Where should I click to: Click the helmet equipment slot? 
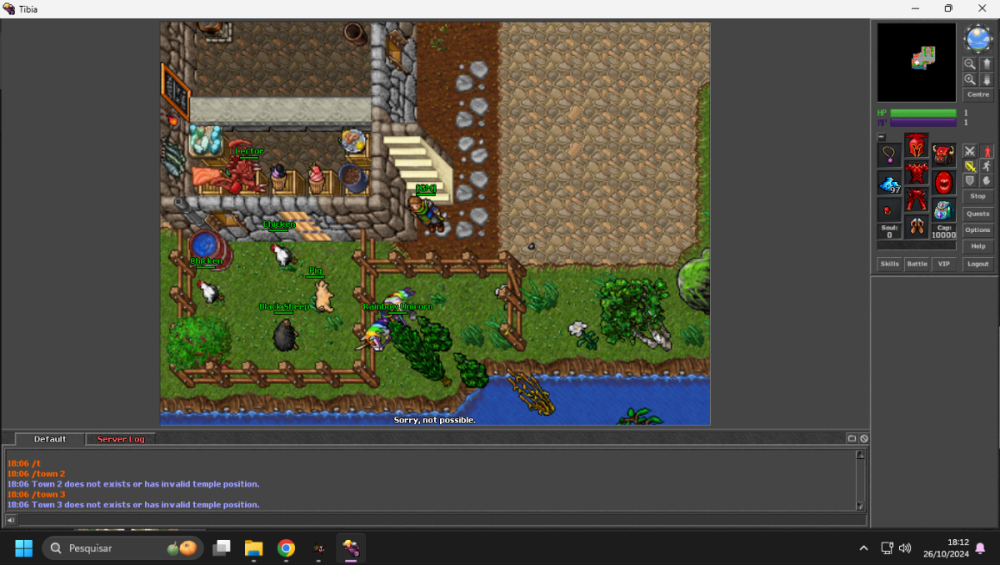pos(916,147)
